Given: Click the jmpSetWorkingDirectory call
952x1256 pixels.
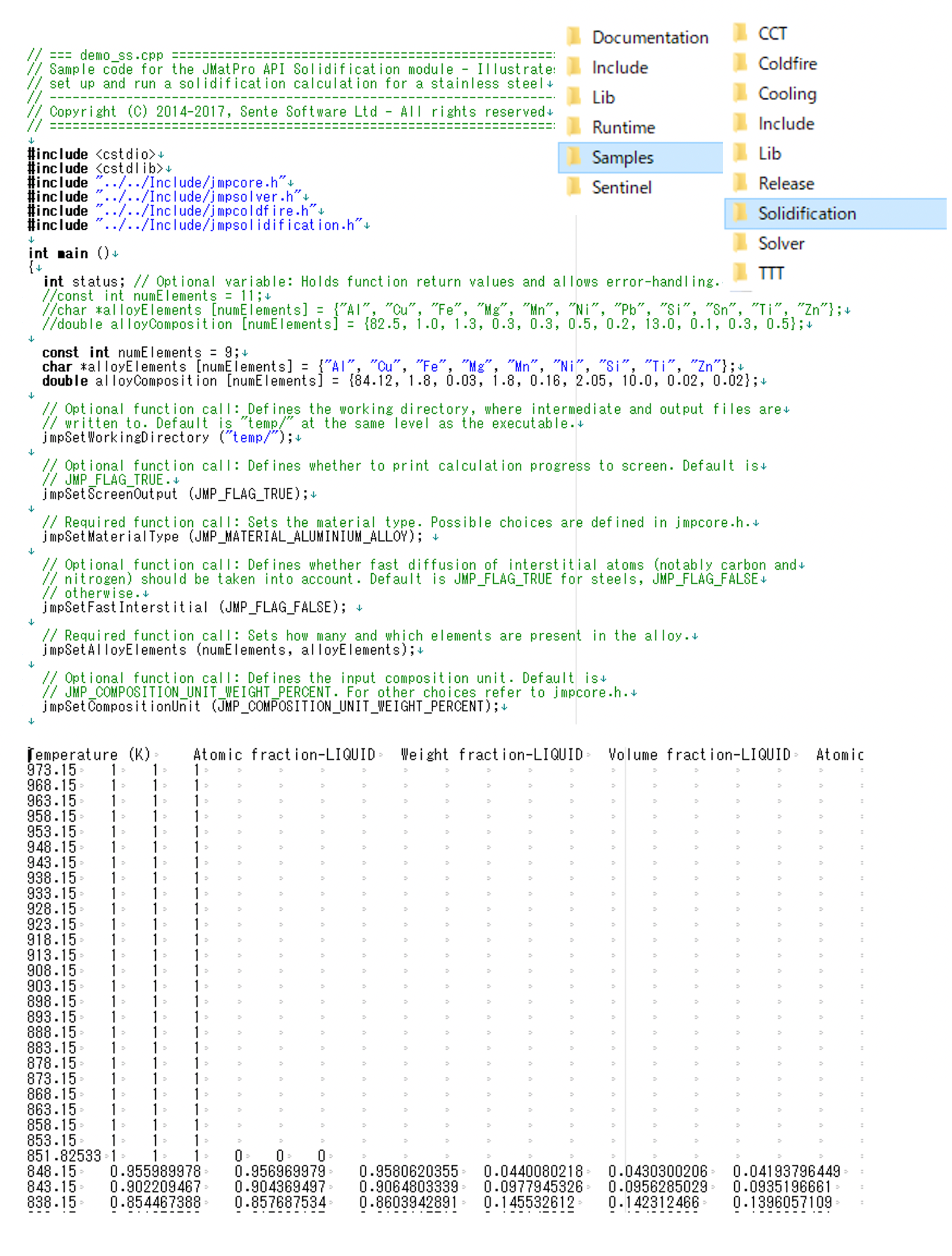Looking at the screenshot, I should 168,438.
